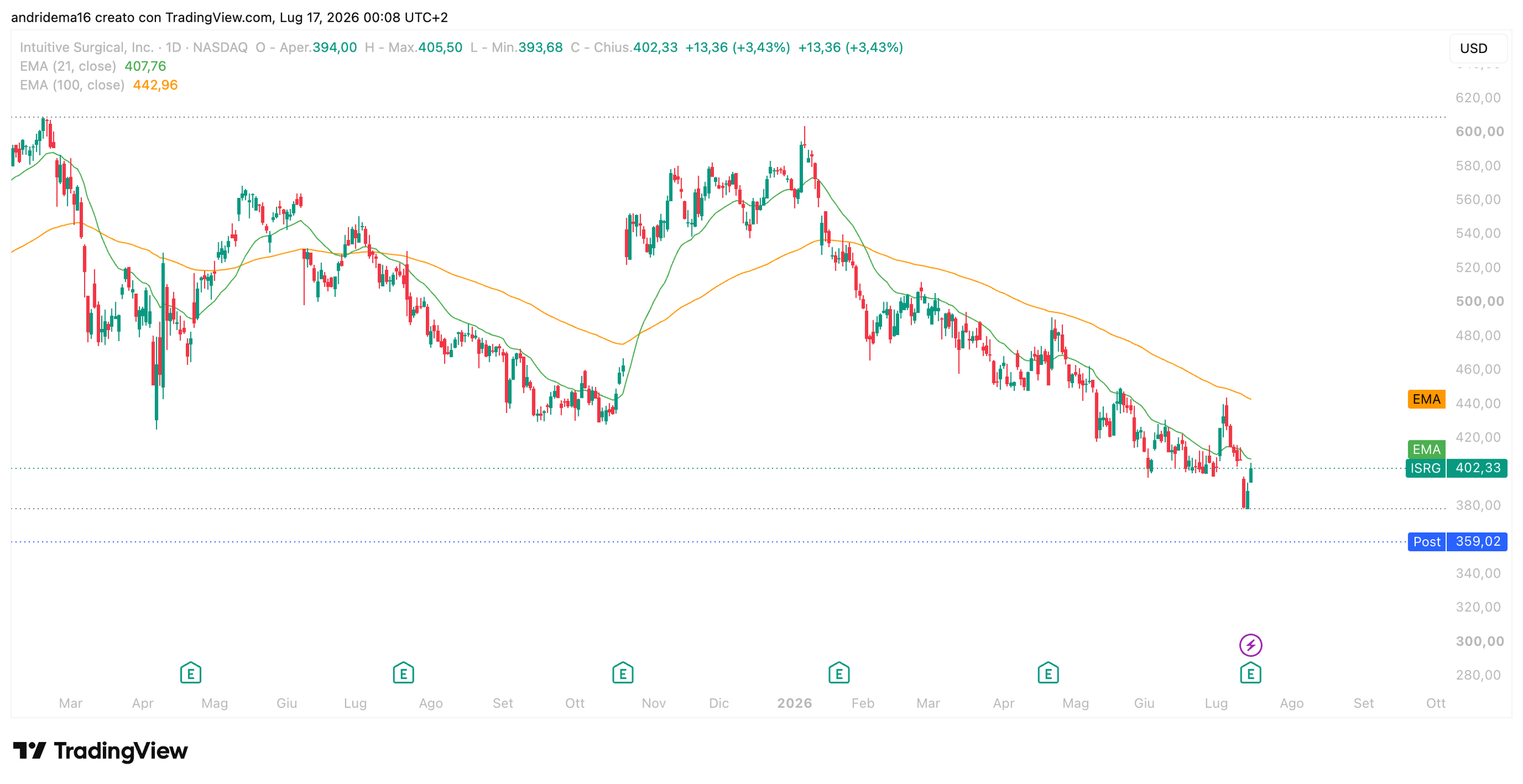
Task: Click the earnings E marker between 2026 and Feb
Action: pyautogui.click(x=839, y=673)
